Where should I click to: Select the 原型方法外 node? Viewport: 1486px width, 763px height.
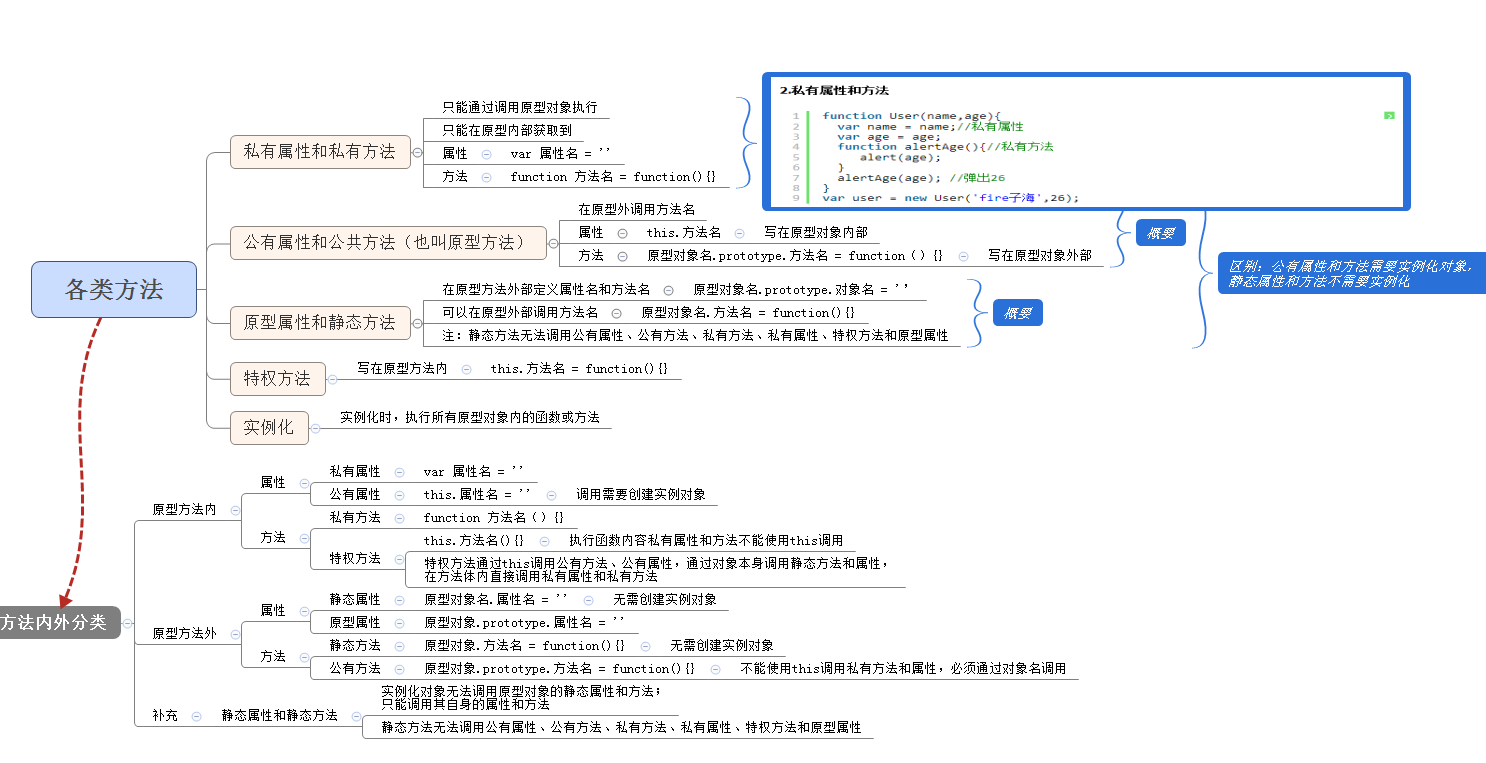click(x=184, y=634)
